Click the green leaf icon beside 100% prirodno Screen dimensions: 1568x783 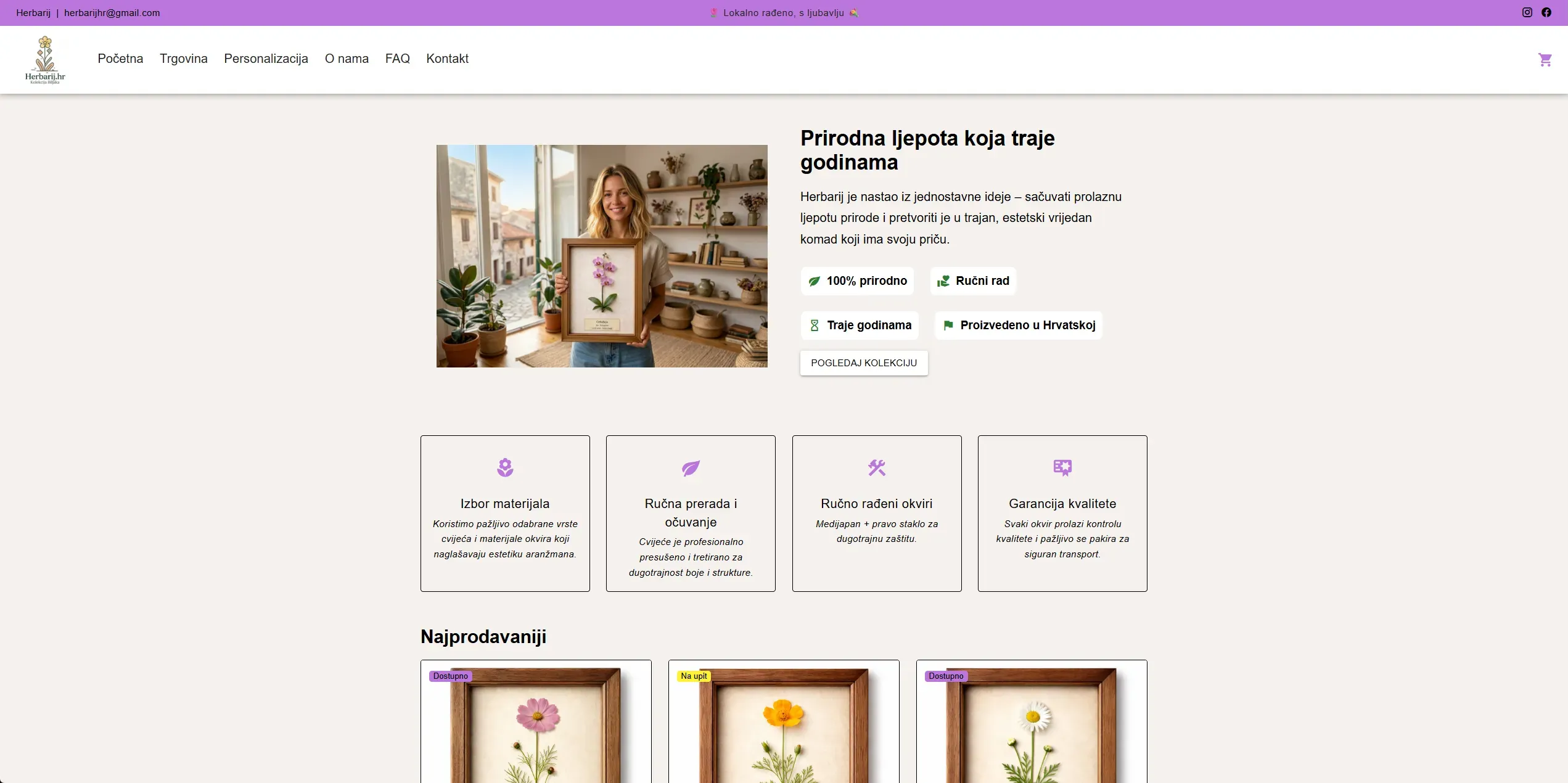[x=814, y=281]
